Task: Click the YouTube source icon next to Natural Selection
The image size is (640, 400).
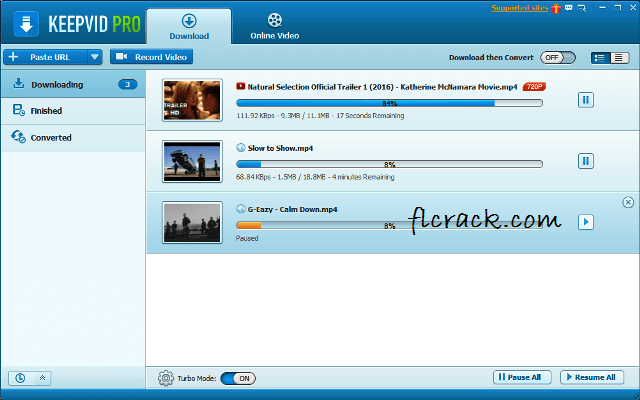Action: [240, 86]
